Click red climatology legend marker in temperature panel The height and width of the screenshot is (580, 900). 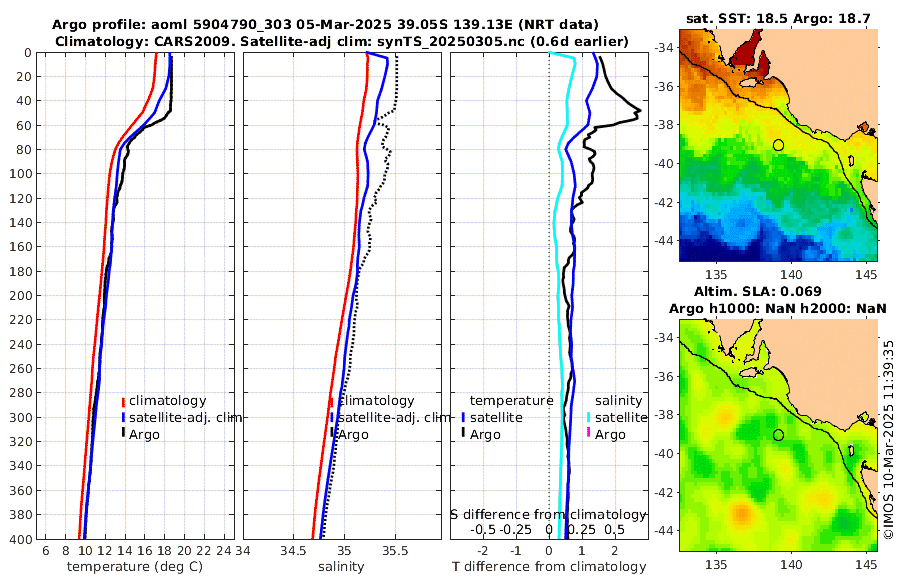123,402
